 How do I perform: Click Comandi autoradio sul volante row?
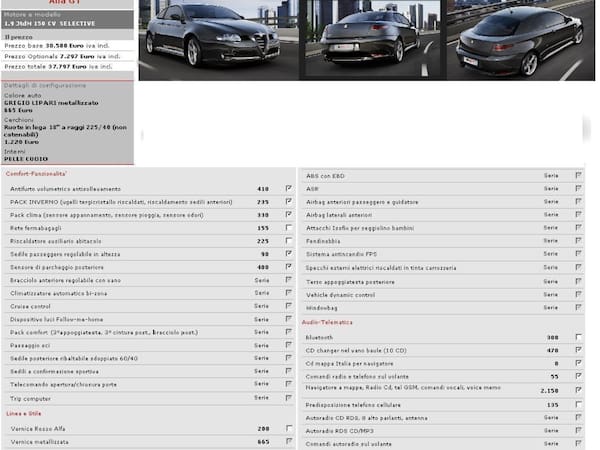443,444
